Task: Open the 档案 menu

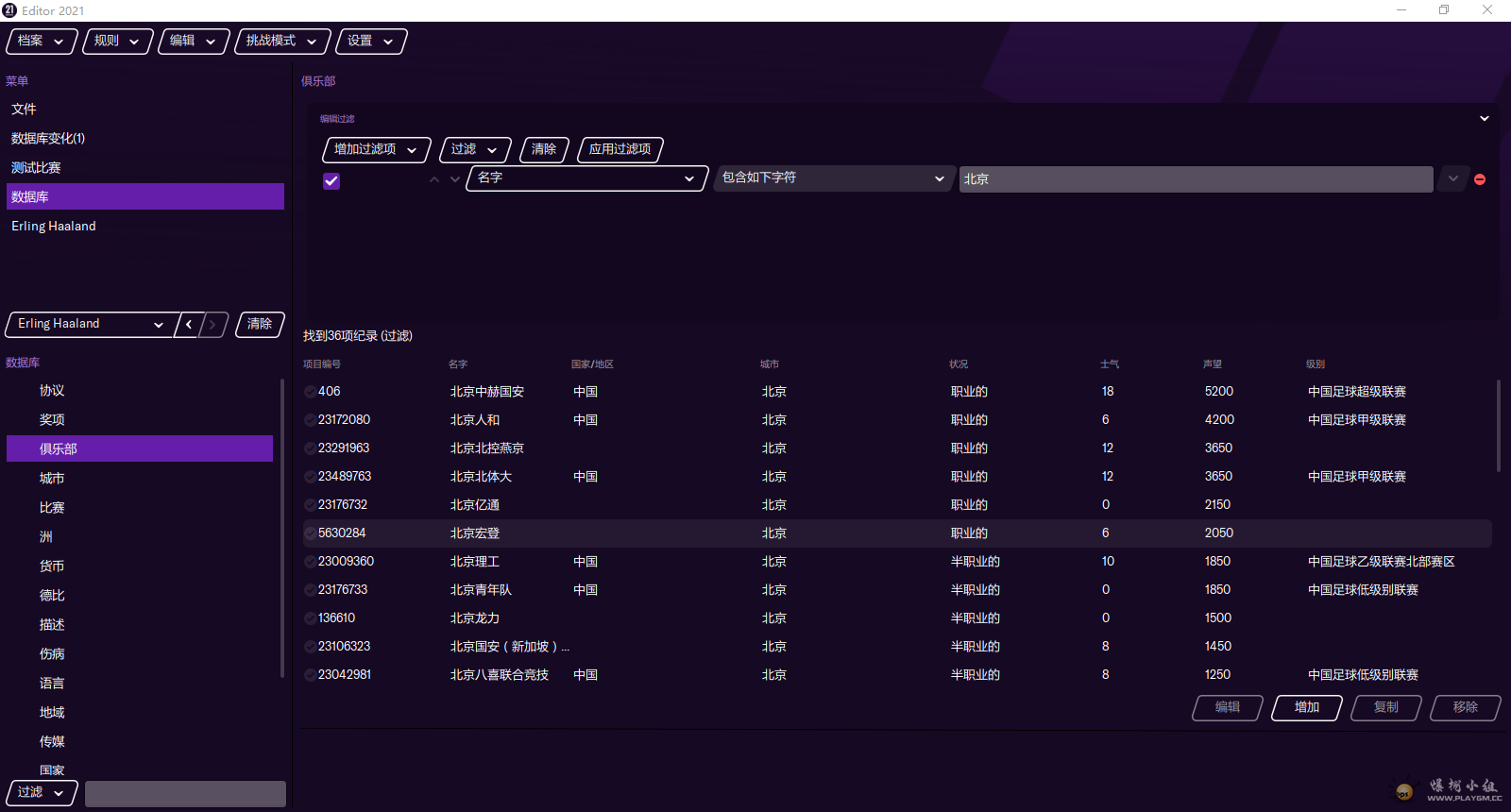Action: 41,41
